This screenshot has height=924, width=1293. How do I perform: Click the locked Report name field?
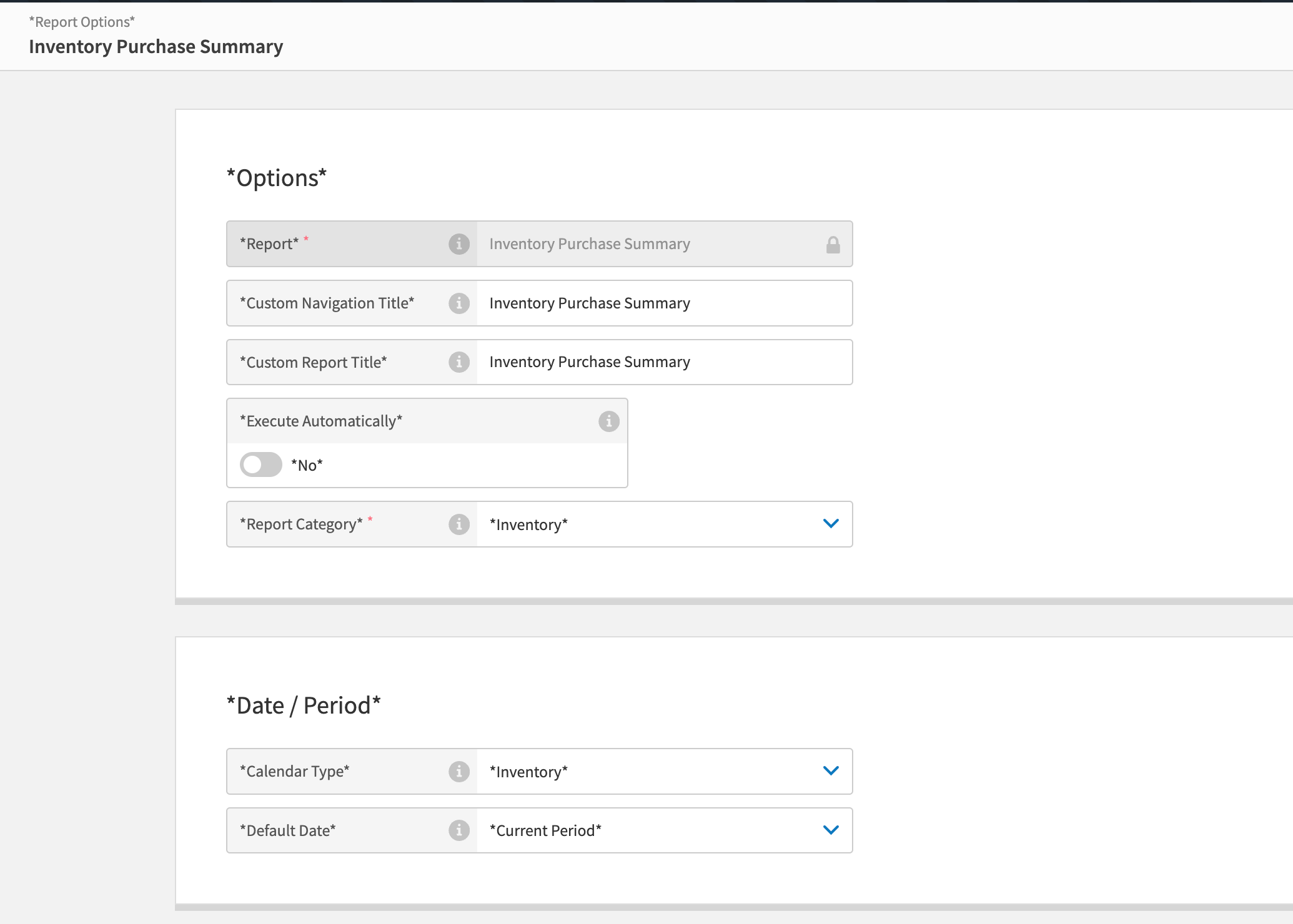650,243
